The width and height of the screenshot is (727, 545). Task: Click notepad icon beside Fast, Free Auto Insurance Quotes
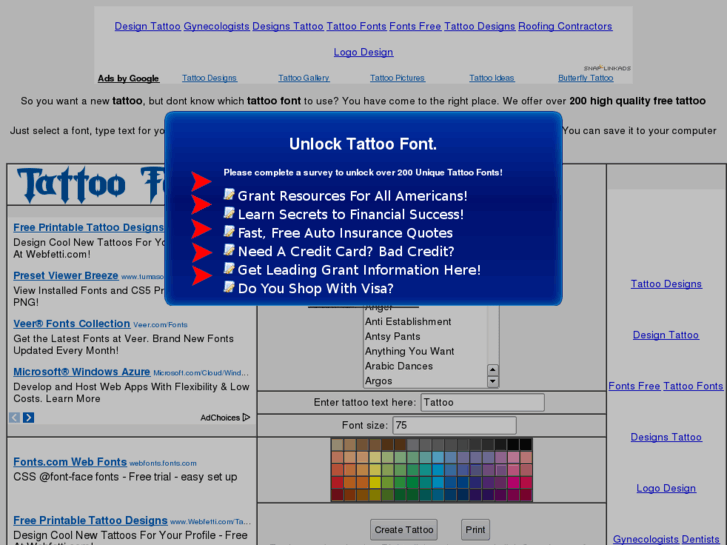click(x=229, y=231)
